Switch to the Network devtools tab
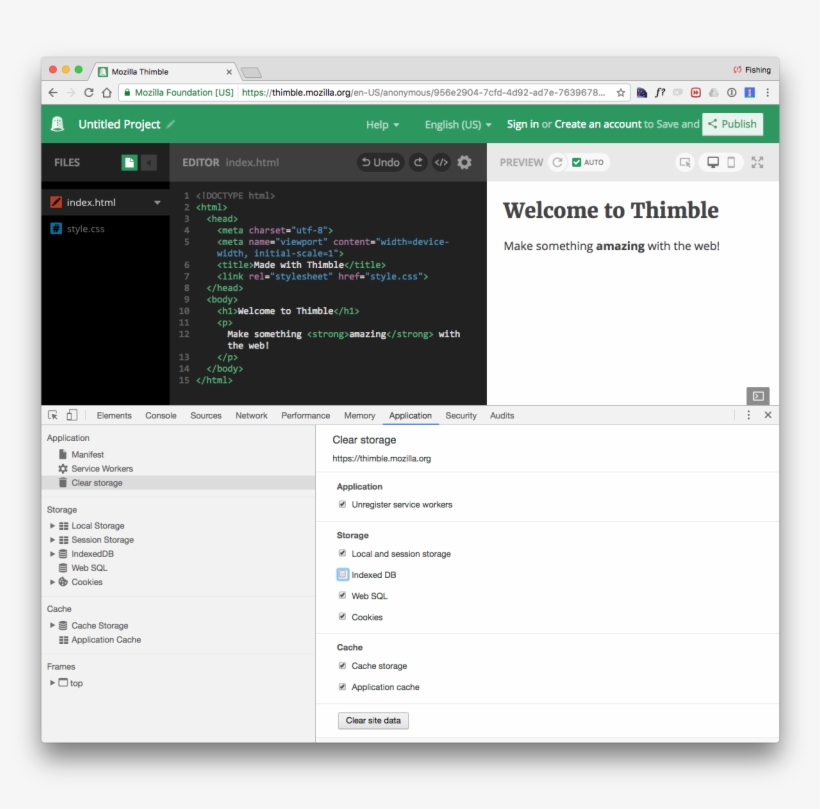The image size is (820, 809). click(251, 415)
